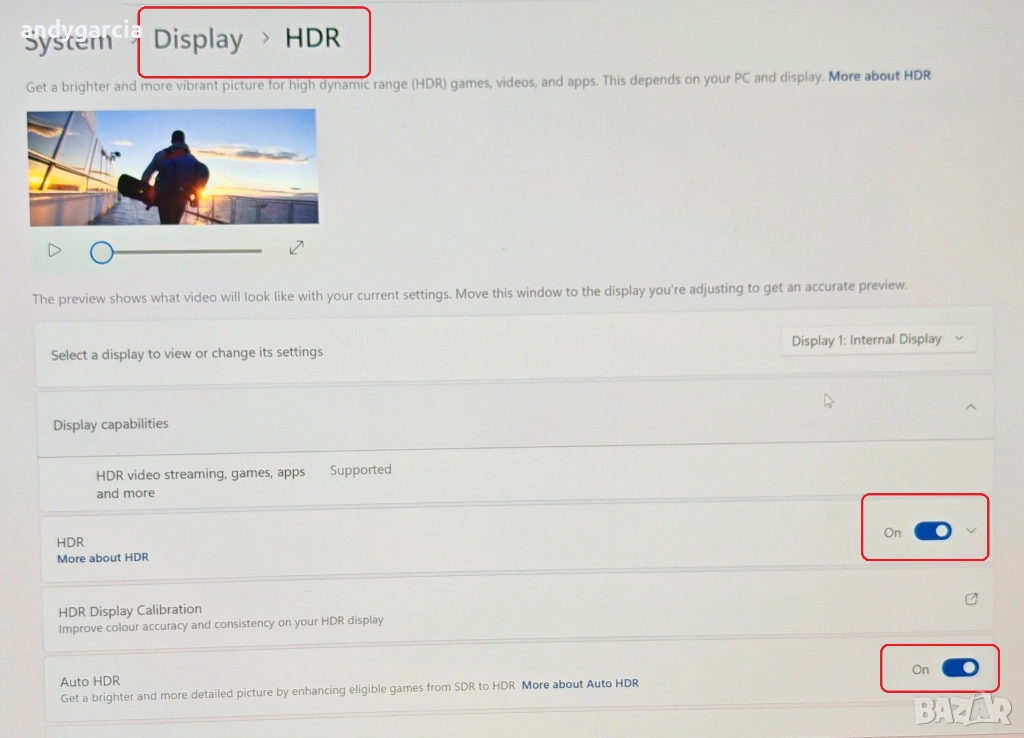
Task: Go back to Display in the breadcrumb
Action: coord(198,40)
